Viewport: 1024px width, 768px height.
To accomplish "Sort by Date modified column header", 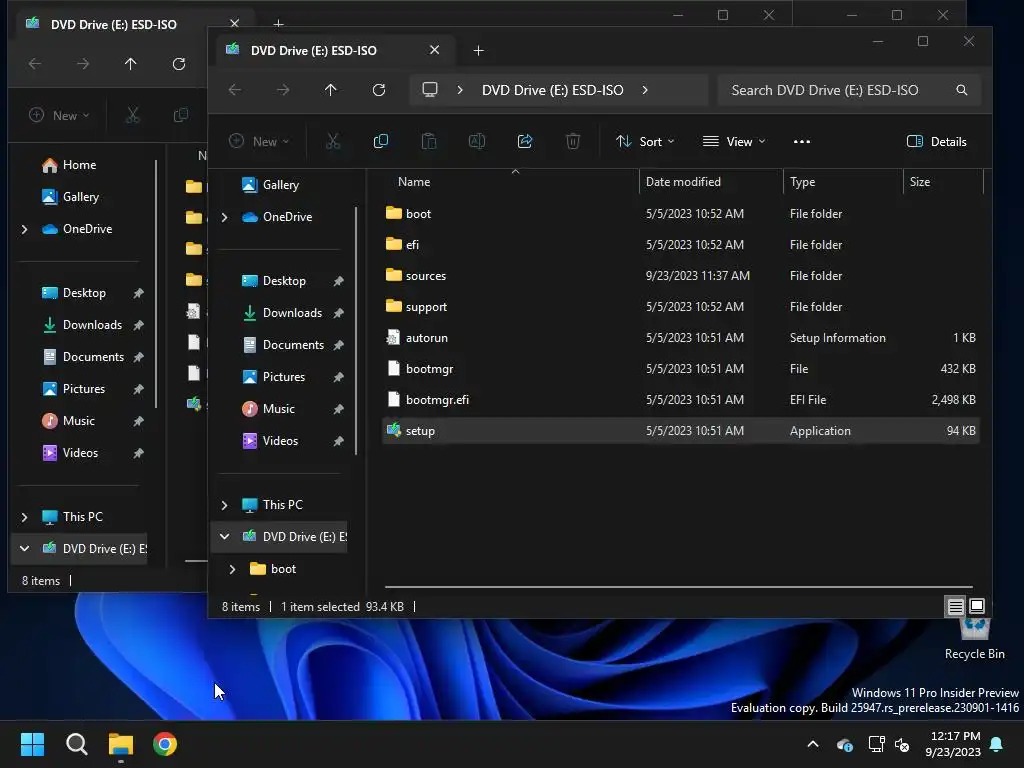I will (683, 182).
